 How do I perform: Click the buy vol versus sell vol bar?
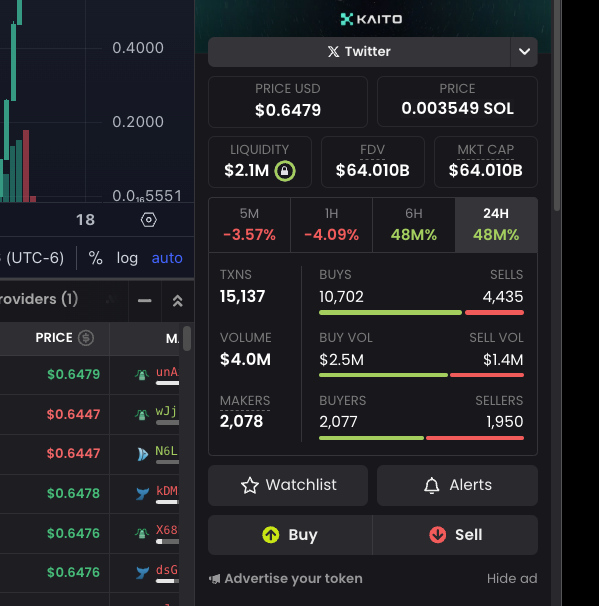(421, 375)
